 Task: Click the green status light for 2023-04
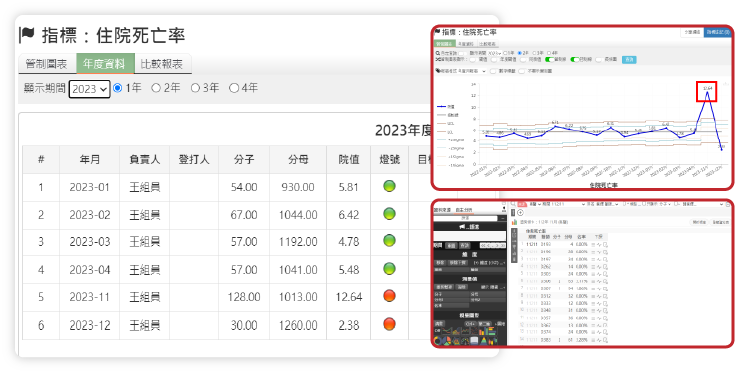coord(389,269)
